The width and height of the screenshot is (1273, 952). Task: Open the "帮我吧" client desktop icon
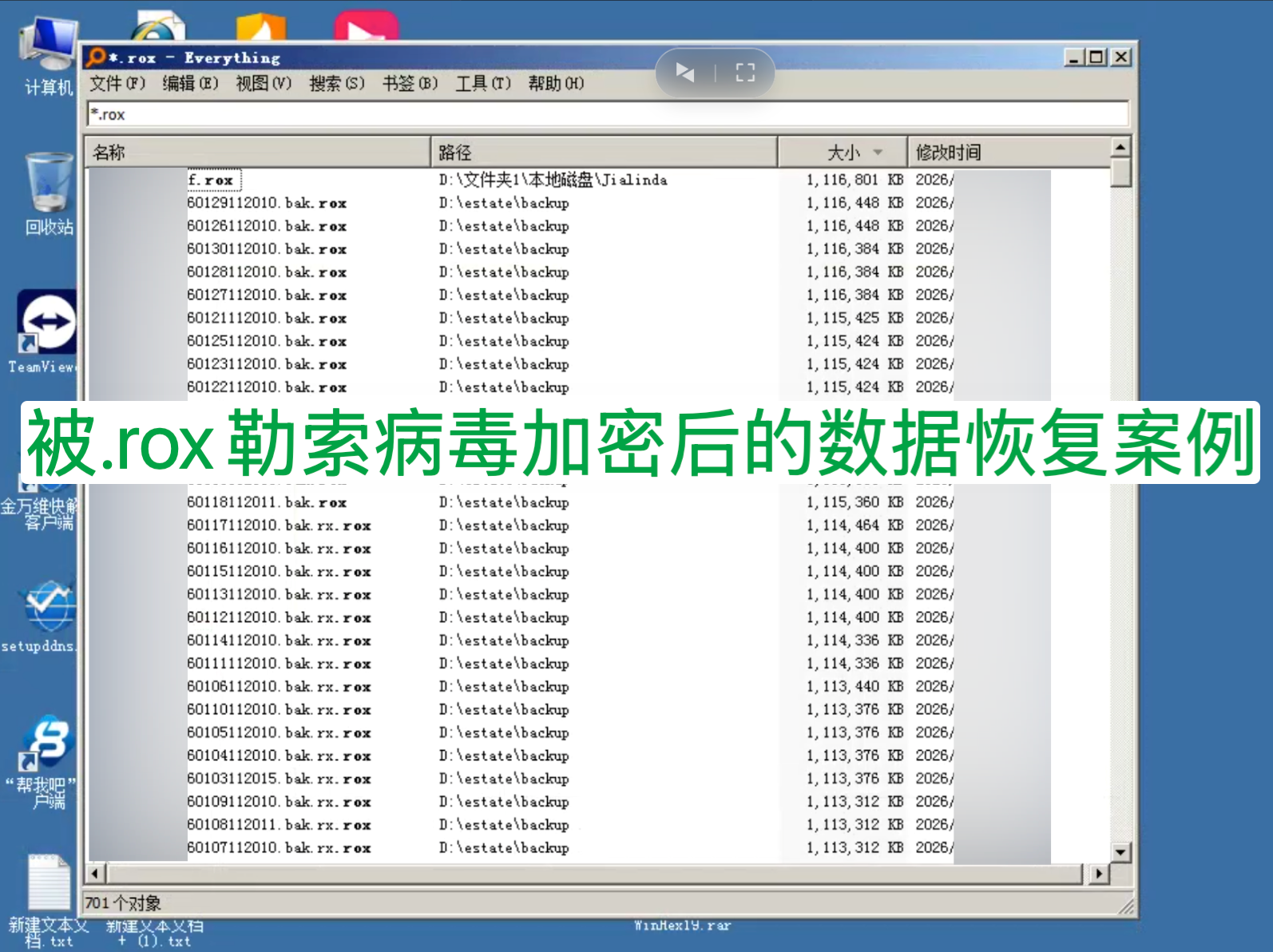click(x=46, y=763)
